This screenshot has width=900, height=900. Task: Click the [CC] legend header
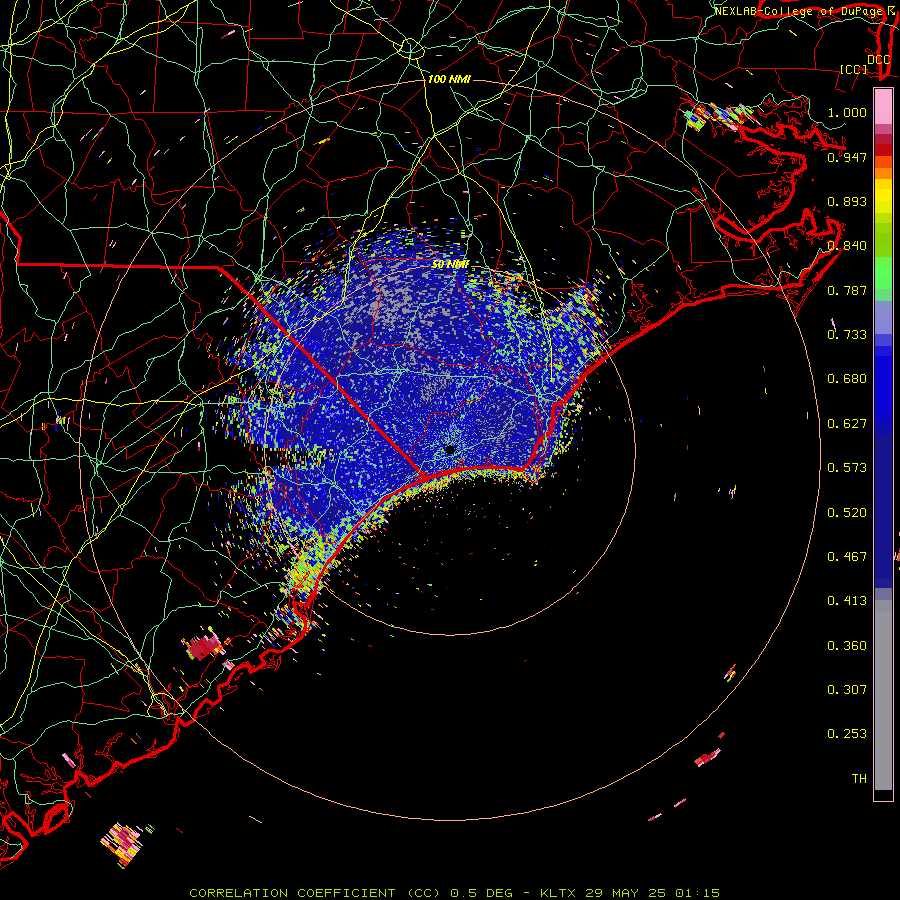tap(854, 69)
